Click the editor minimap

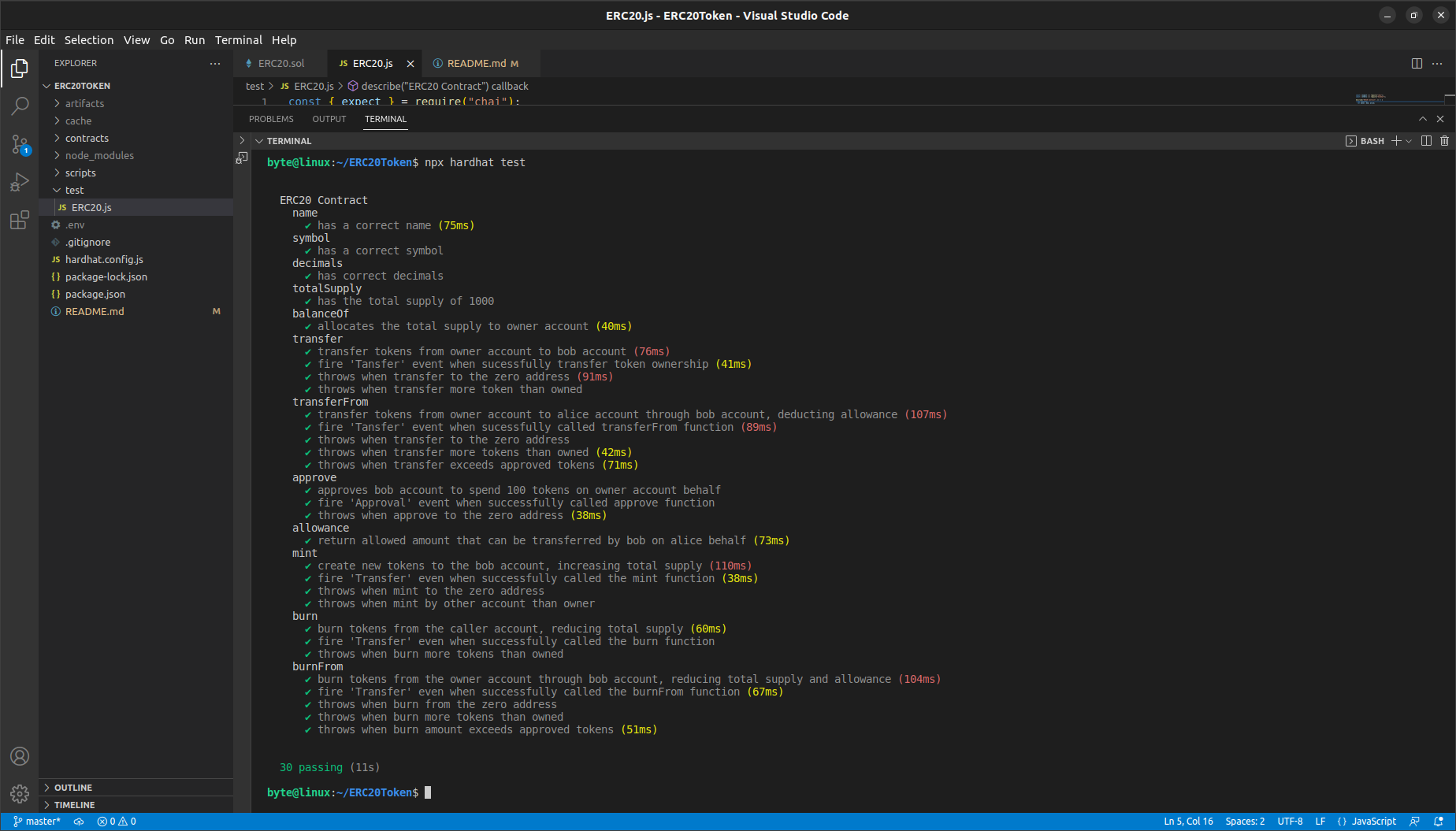tap(1399, 99)
